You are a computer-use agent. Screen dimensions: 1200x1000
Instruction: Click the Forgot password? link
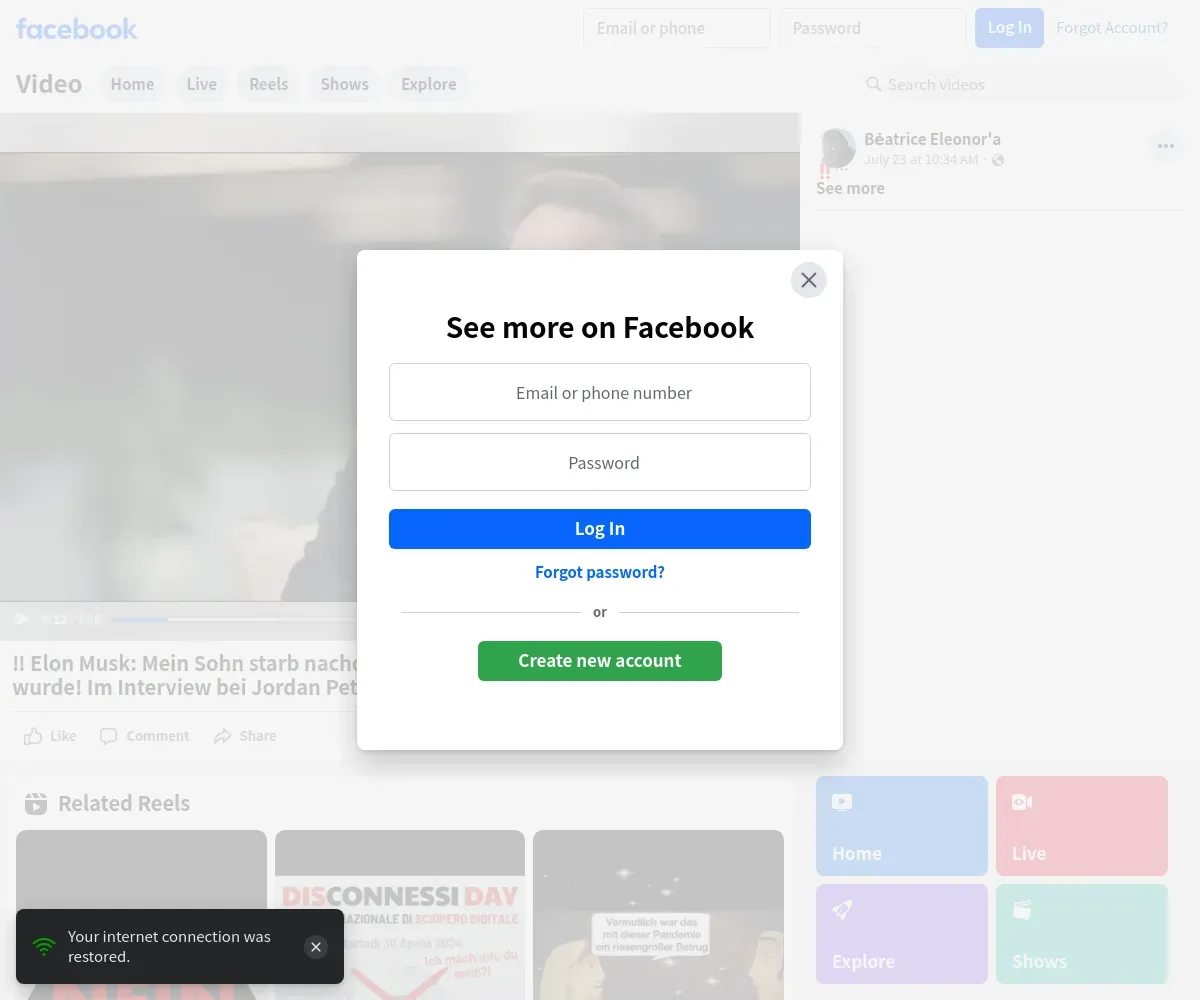[x=600, y=572]
